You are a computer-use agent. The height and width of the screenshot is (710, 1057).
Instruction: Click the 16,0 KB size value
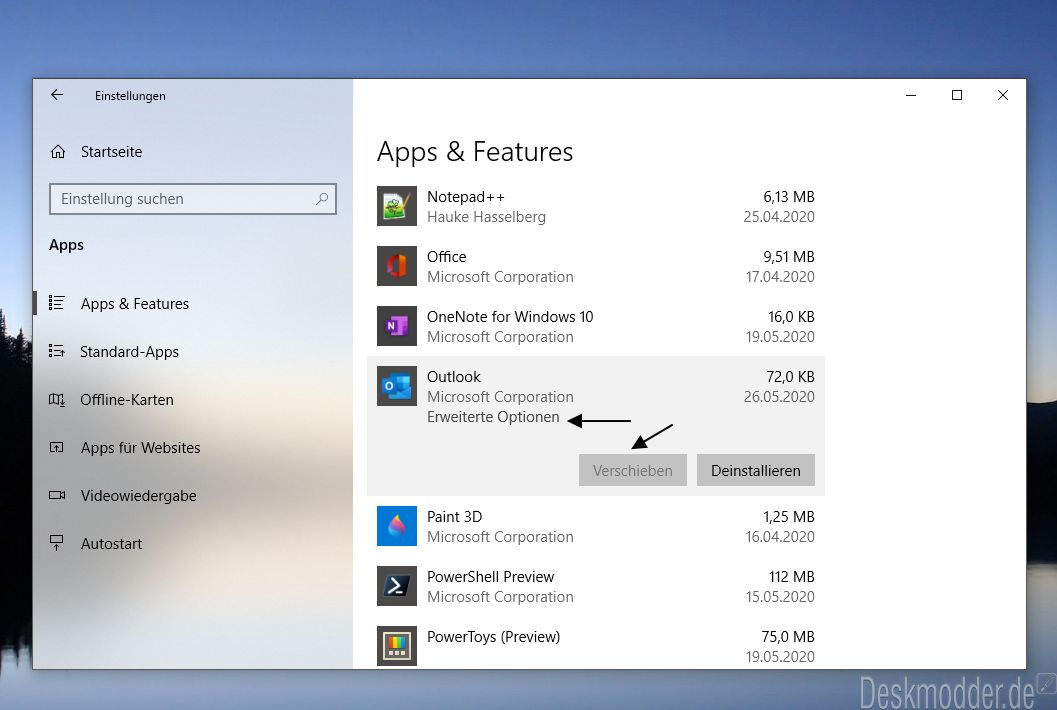point(791,317)
